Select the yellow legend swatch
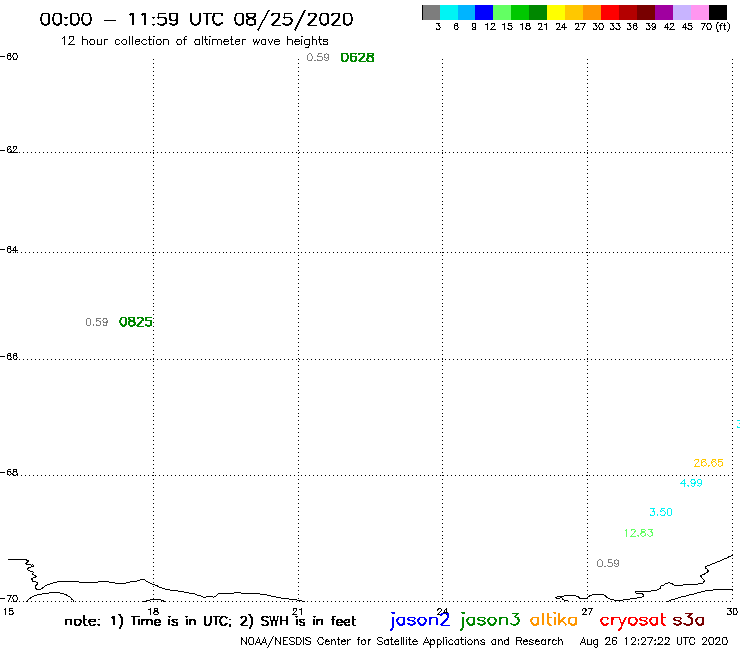Screen dimensions: 740x650 pos(556,12)
